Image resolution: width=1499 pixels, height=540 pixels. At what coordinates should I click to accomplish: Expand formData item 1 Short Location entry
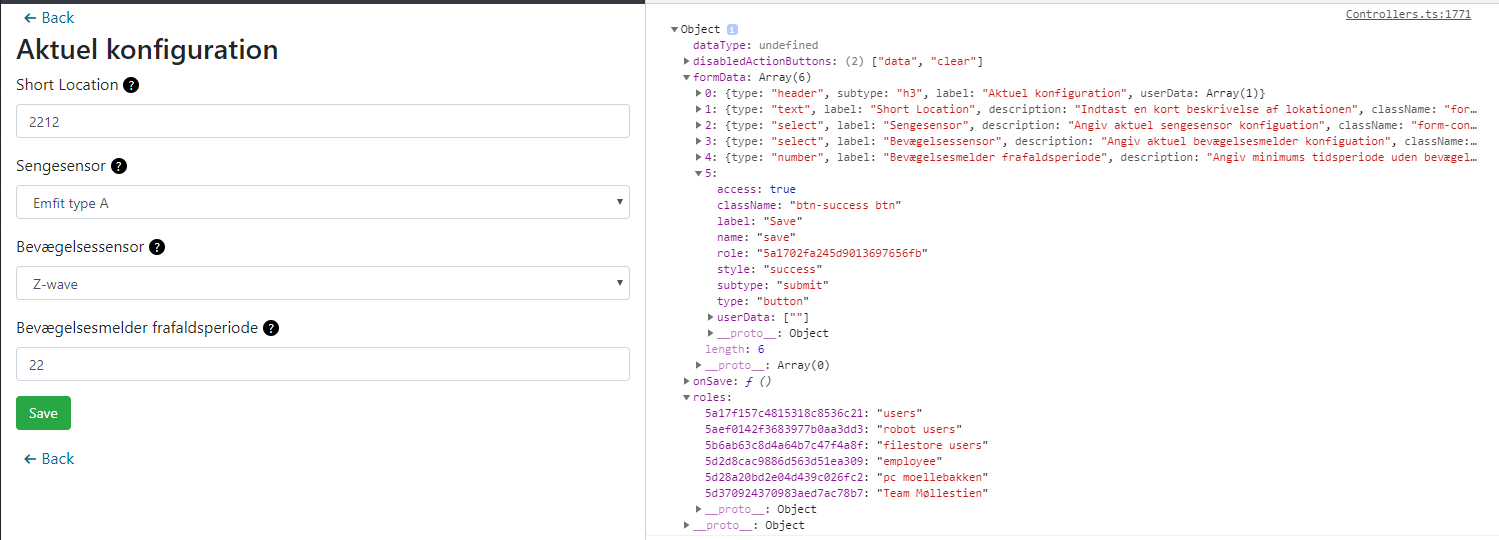699,110
